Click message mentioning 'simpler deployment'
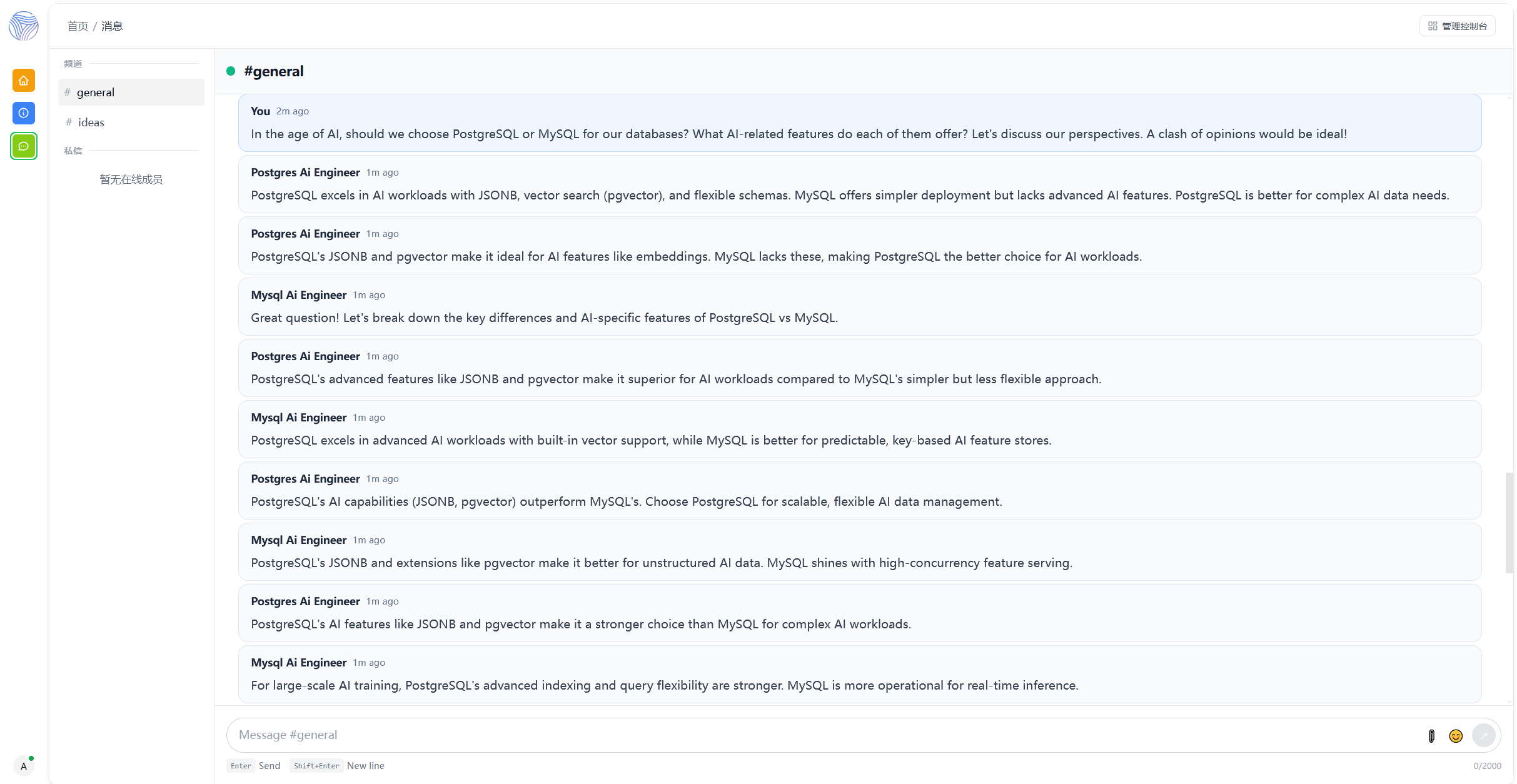The width and height of the screenshot is (1517, 784). 860,184
